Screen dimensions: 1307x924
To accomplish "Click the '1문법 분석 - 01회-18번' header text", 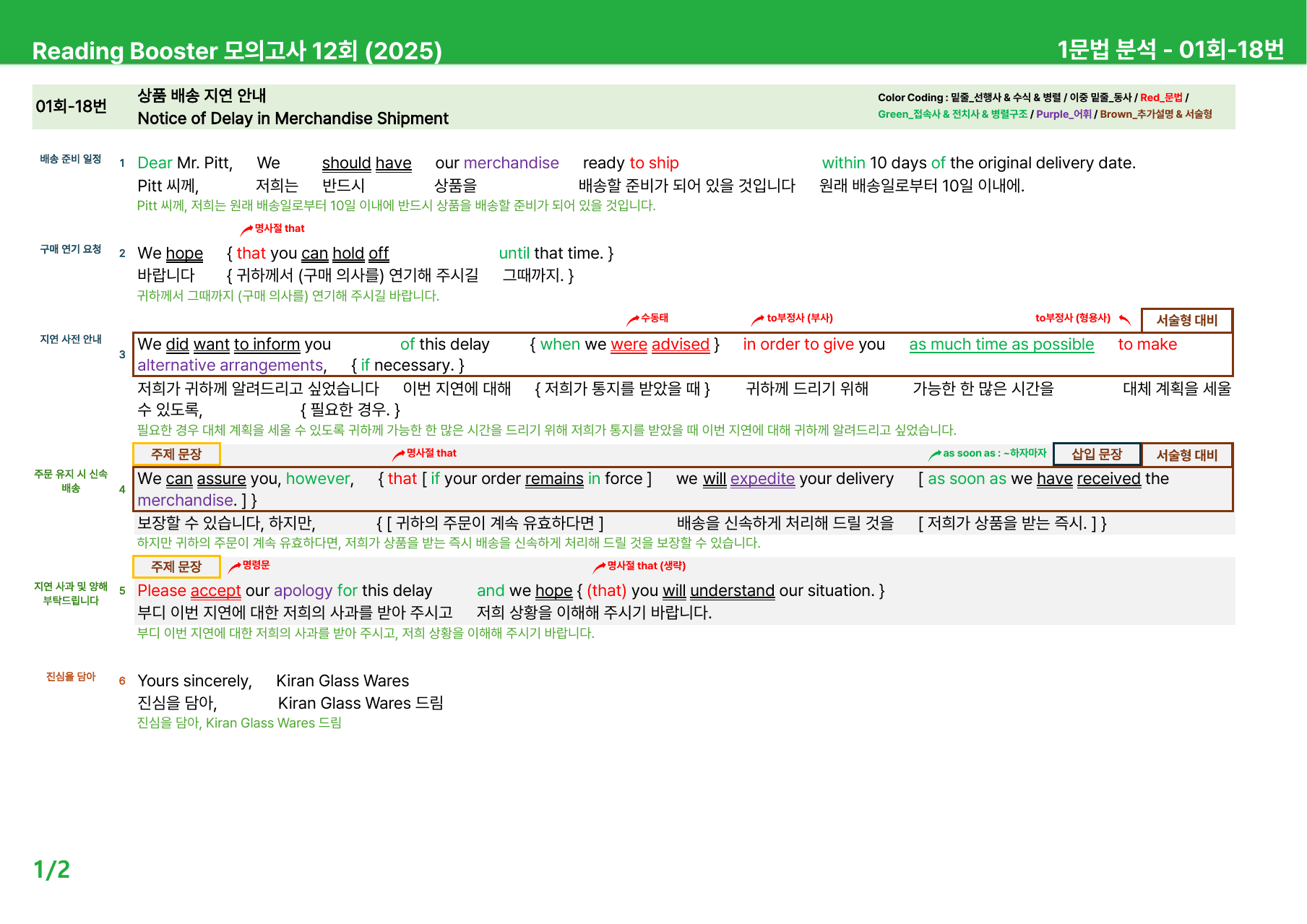I will tap(1170, 50).
